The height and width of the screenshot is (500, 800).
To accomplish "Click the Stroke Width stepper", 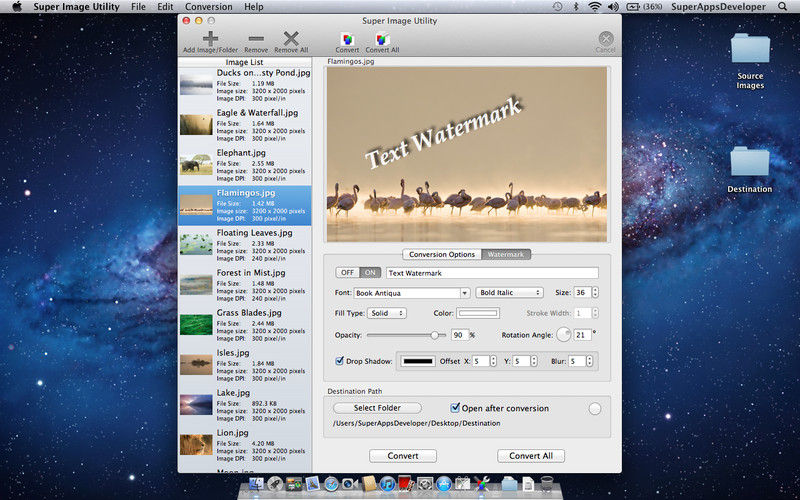I will click(595, 313).
